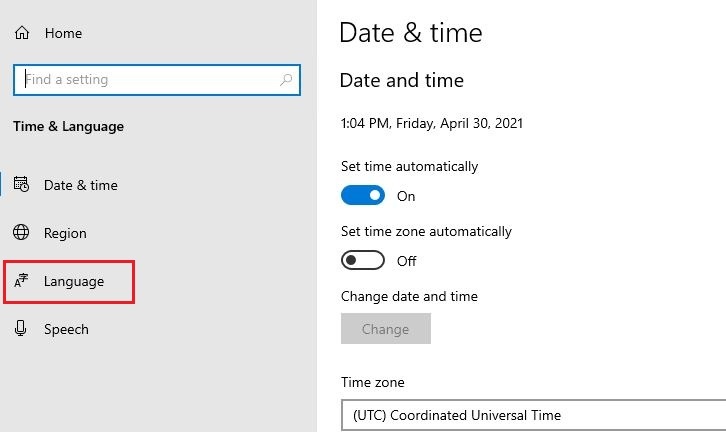Click the search magnifier icon
This screenshot has width=726, height=432.
(x=286, y=80)
